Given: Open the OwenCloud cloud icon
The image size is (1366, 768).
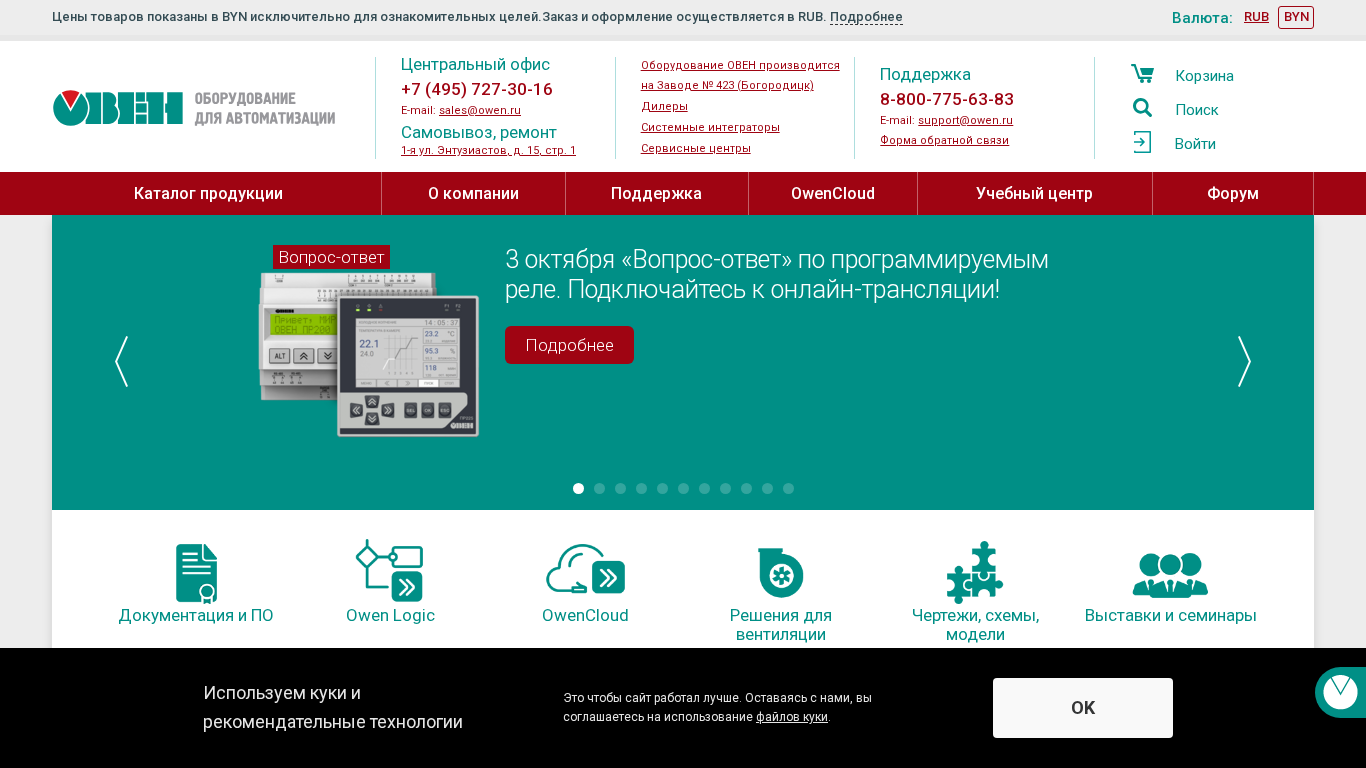Looking at the screenshot, I should click(585, 571).
